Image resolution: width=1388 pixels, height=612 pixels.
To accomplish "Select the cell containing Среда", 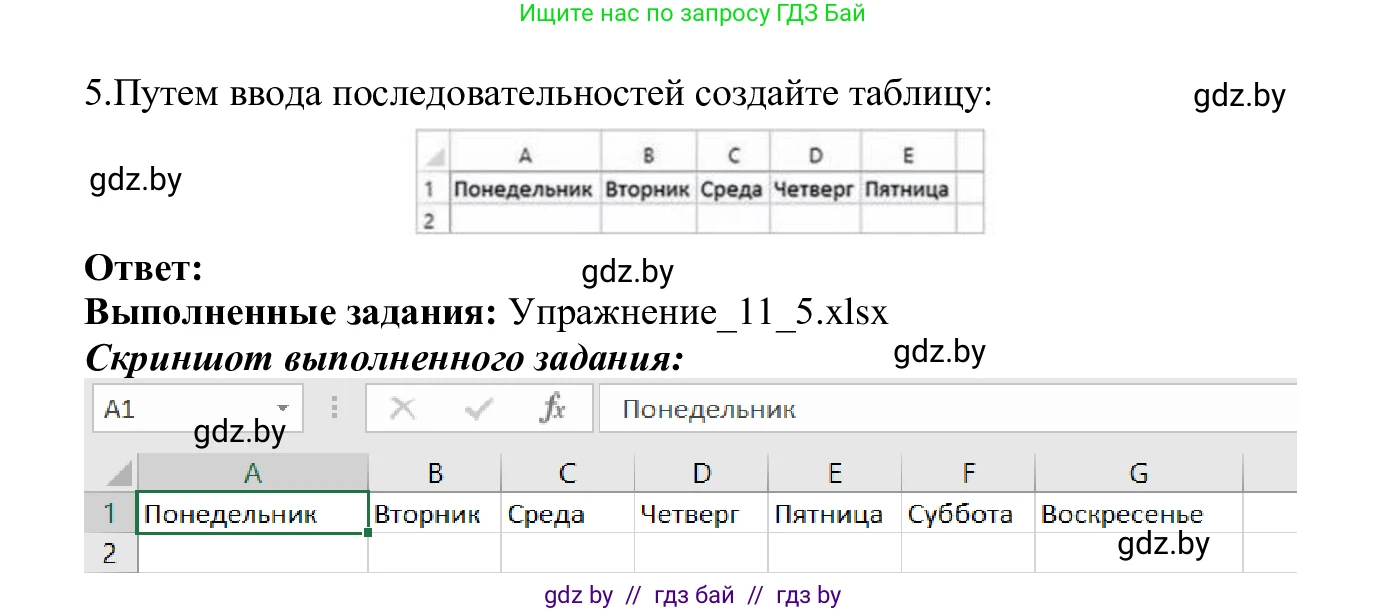I will click(x=567, y=513).
